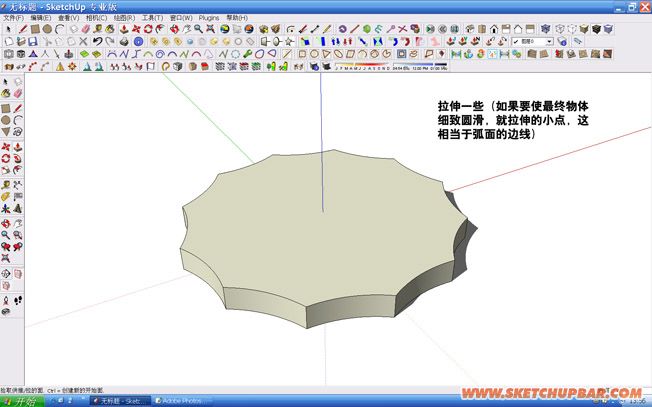The image size is (652, 407).
Task: Switch to Iso view in views toolbar
Action: (470, 29)
